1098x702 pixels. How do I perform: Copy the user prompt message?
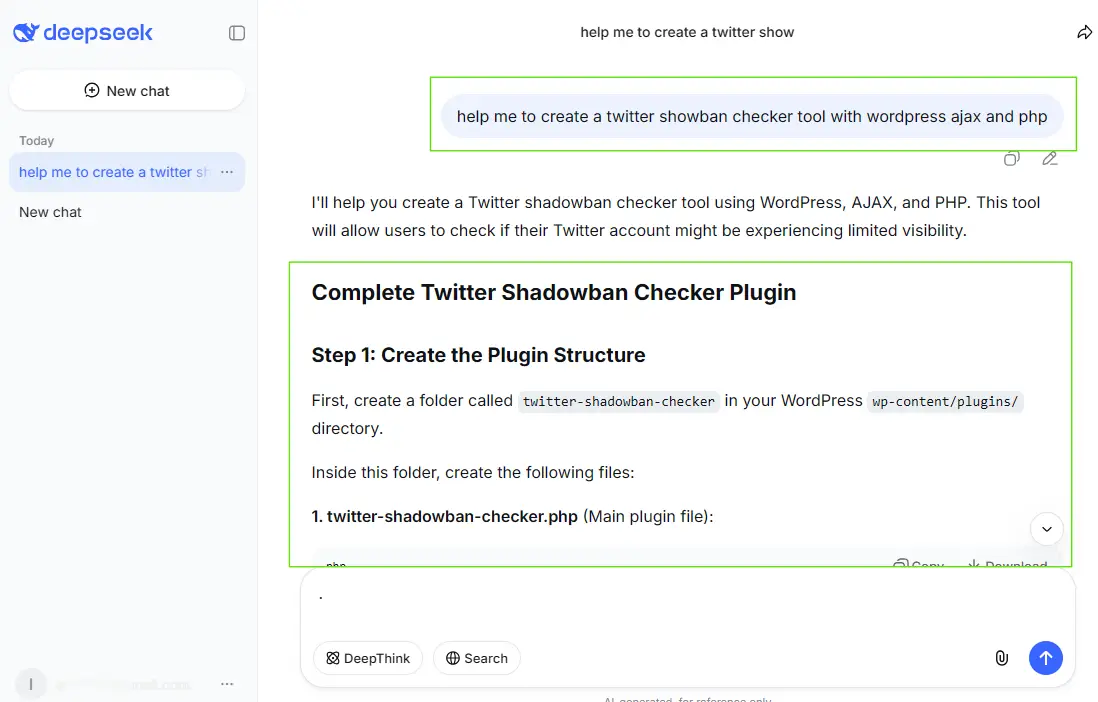tap(1012, 158)
